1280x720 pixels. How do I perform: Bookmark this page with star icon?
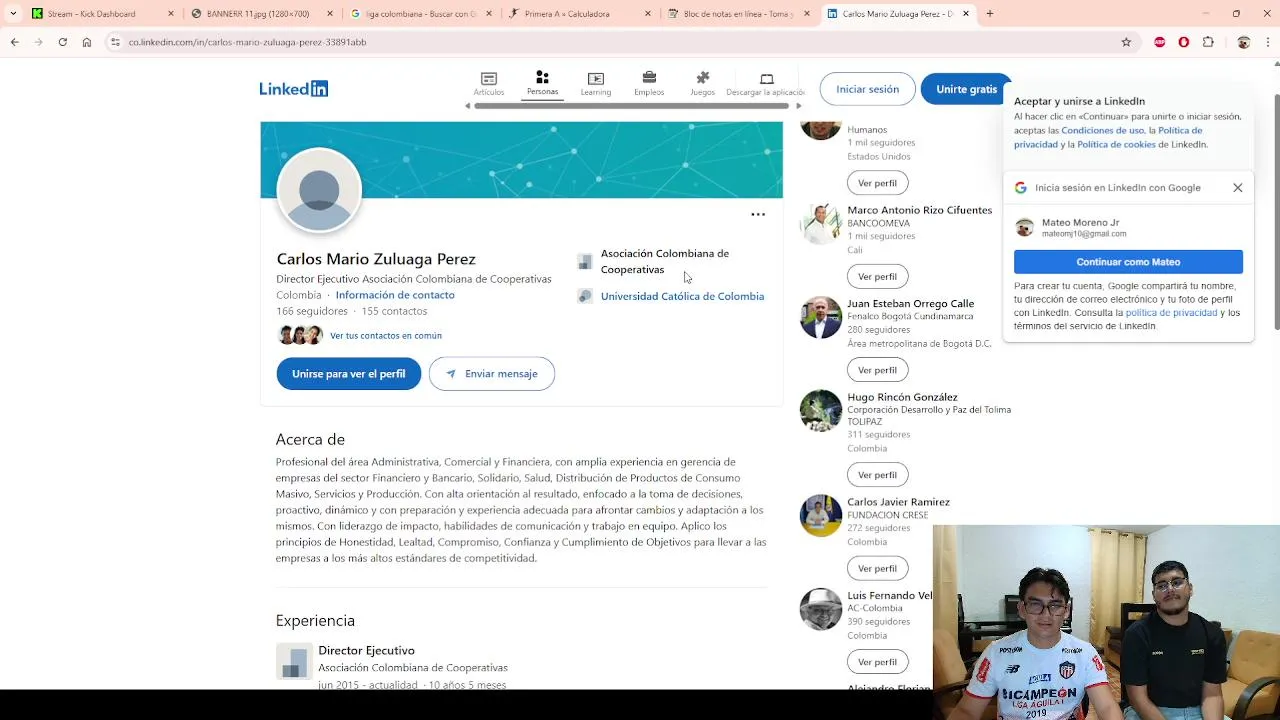tap(1126, 42)
